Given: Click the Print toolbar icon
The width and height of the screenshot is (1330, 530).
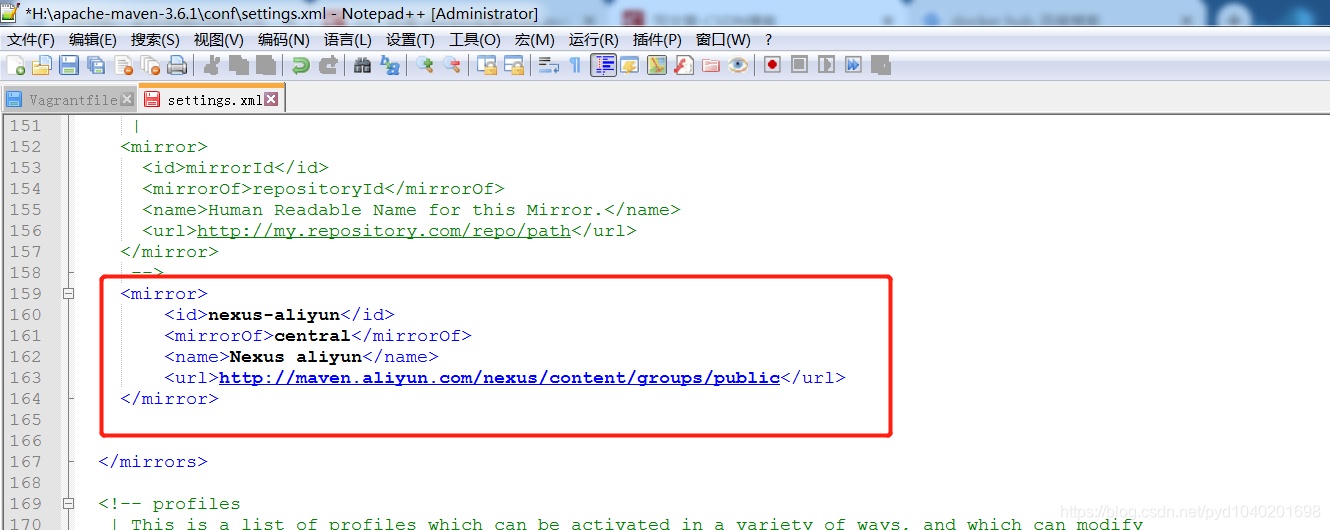Looking at the screenshot, I should (177, 65).
